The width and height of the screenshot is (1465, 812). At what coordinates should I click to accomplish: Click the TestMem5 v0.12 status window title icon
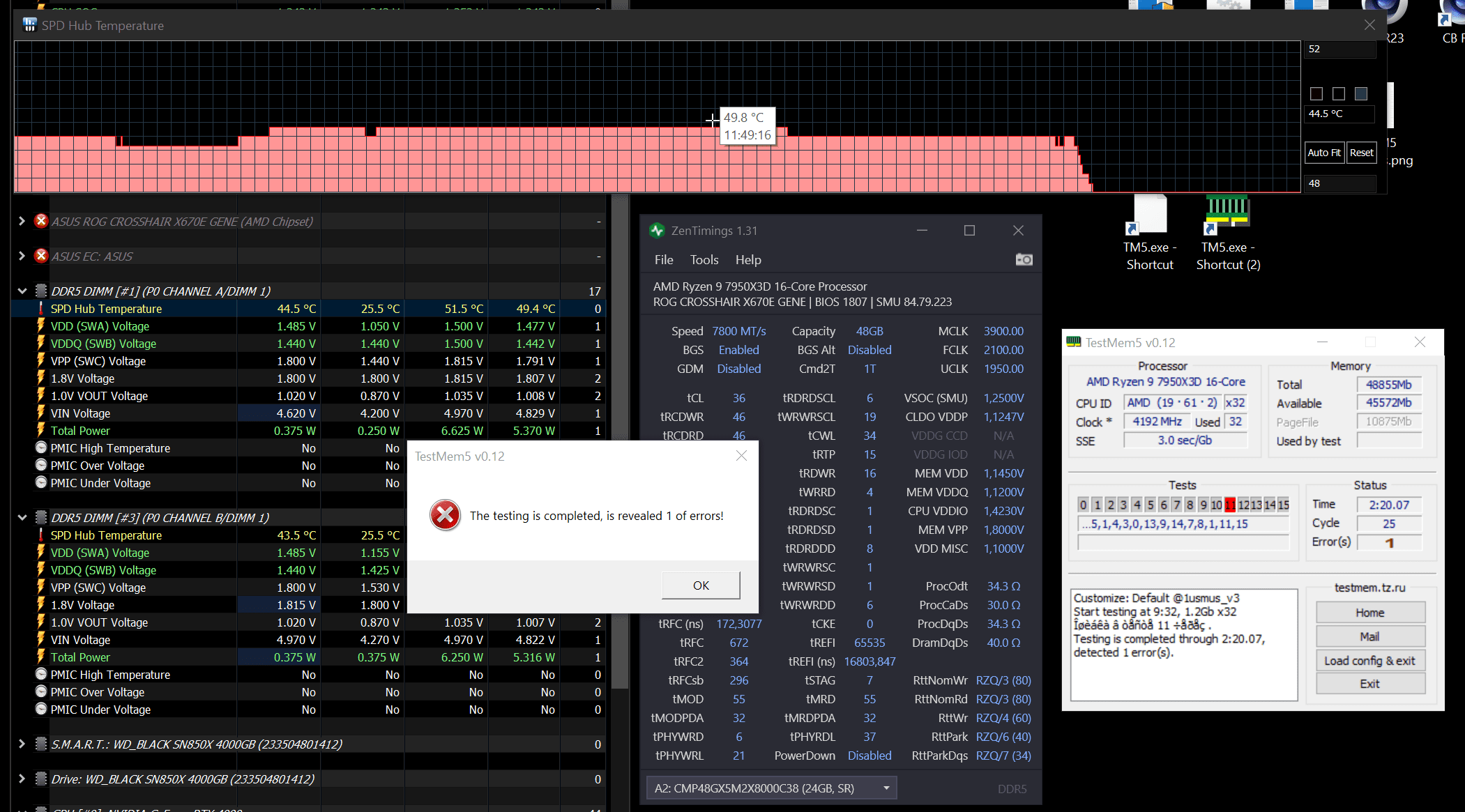[x=1074, y=342]
